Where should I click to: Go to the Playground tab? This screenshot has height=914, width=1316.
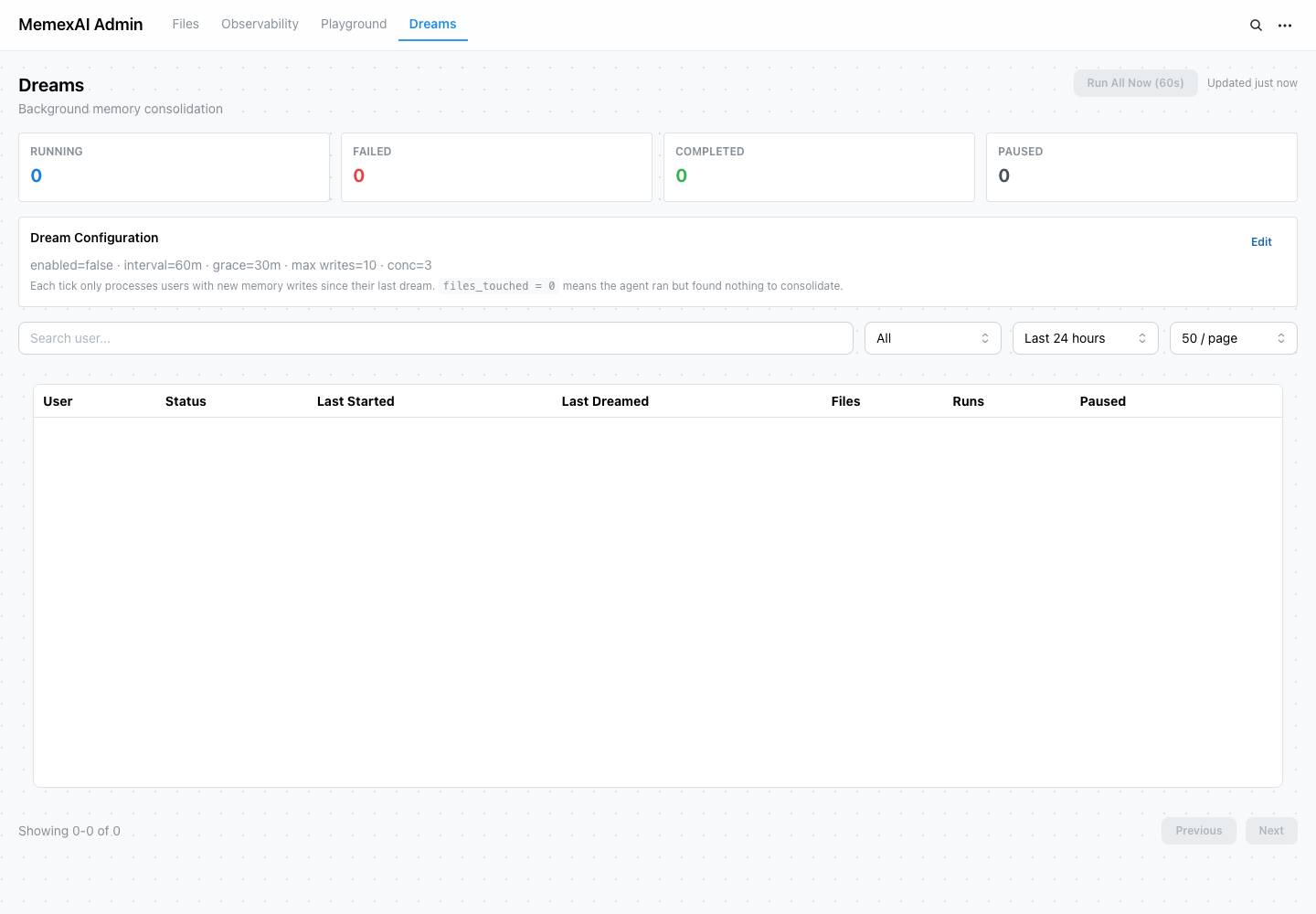tap(354, 24)
